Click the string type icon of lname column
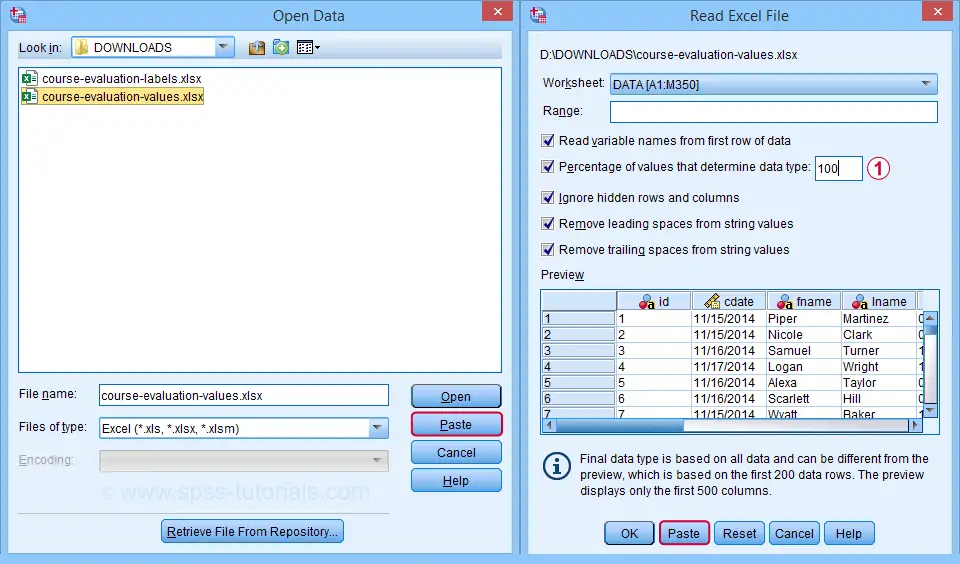The height and width of the screenshot is (564, 960). [860, 302]
